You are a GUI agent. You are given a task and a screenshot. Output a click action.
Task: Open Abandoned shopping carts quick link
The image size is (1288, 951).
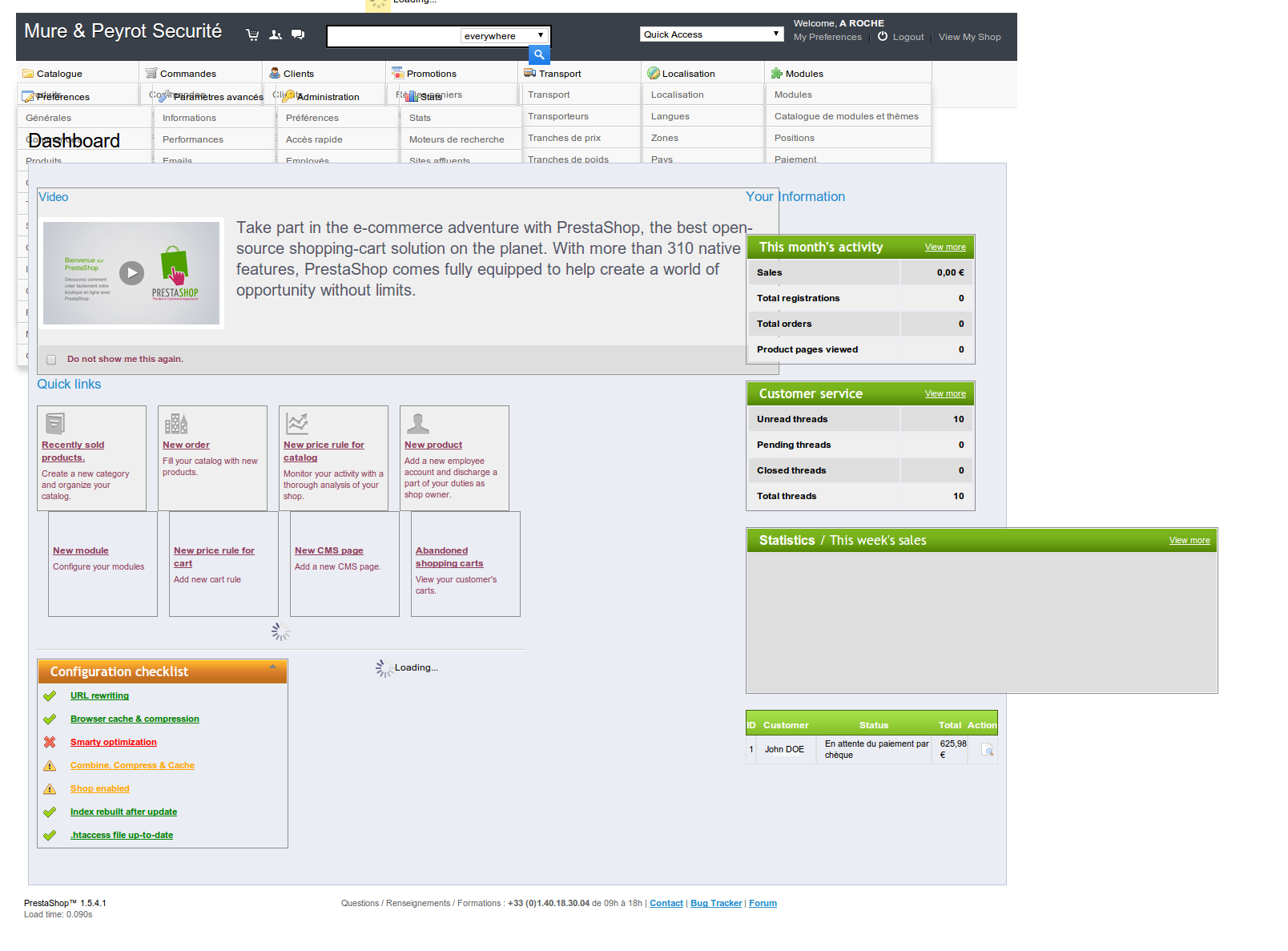tap(449, 557)
